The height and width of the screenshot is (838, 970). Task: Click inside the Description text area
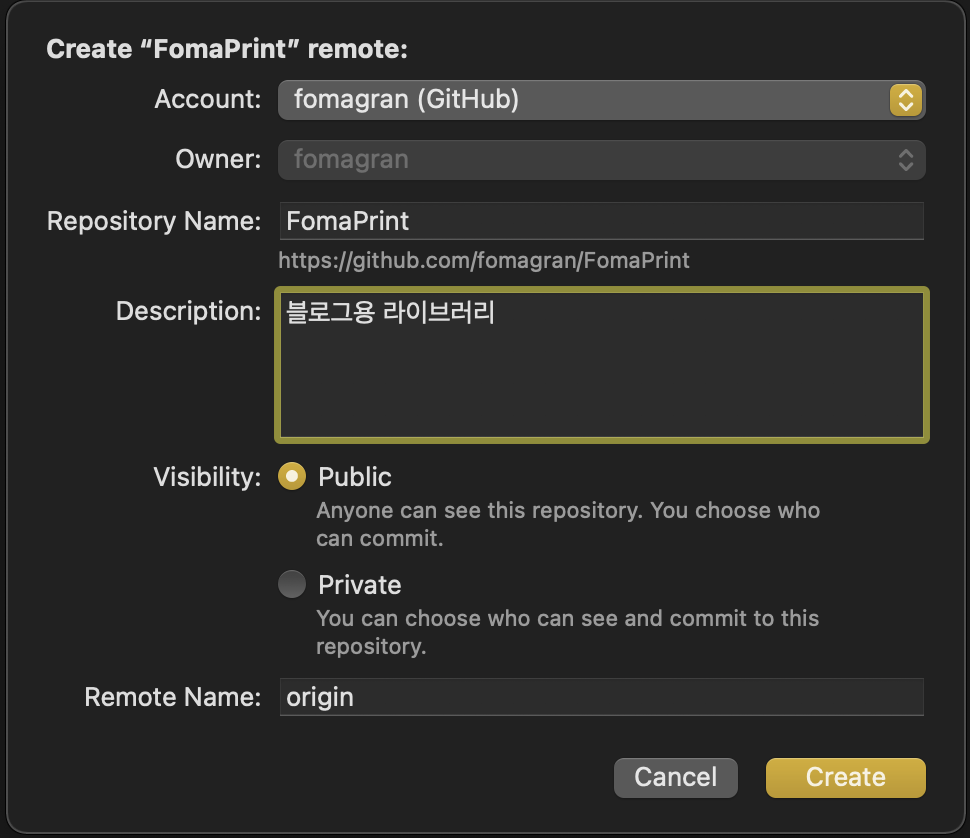coord(601,365)
